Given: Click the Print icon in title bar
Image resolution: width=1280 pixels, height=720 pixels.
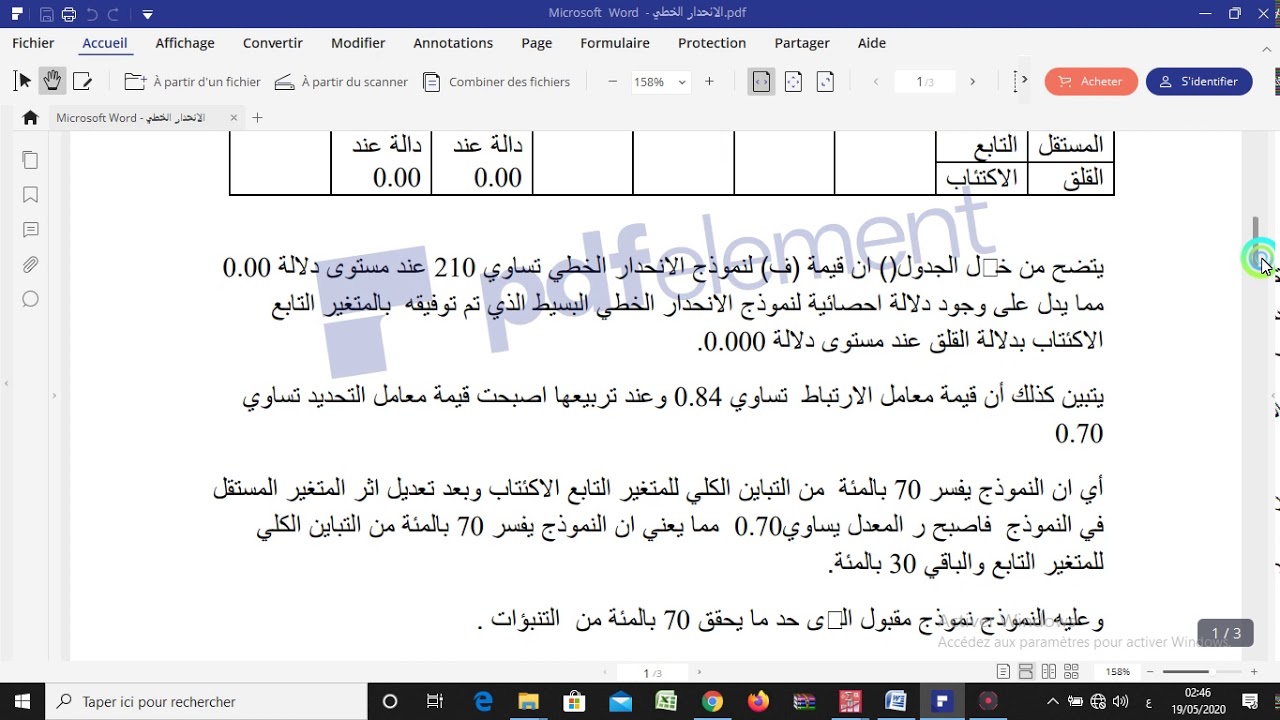Looking at the screenshot, I should coord(69,14).
